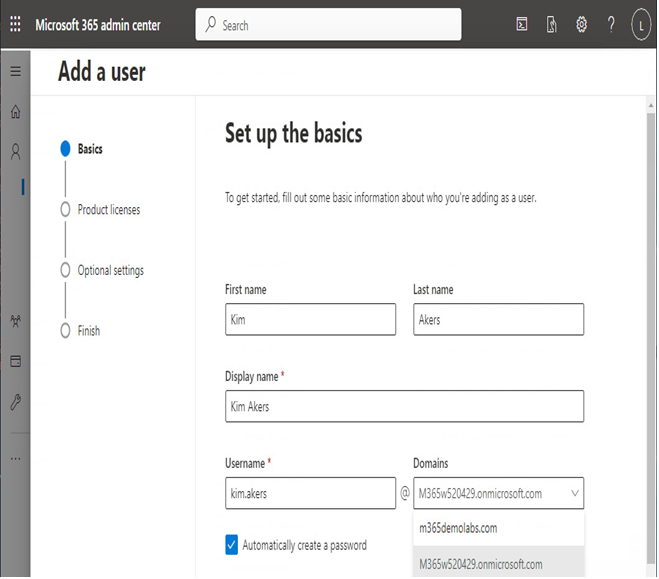Viewport: 659px width, 579px height.
Task: Show all navigation items ellipsis
Action: coord(16,459)
